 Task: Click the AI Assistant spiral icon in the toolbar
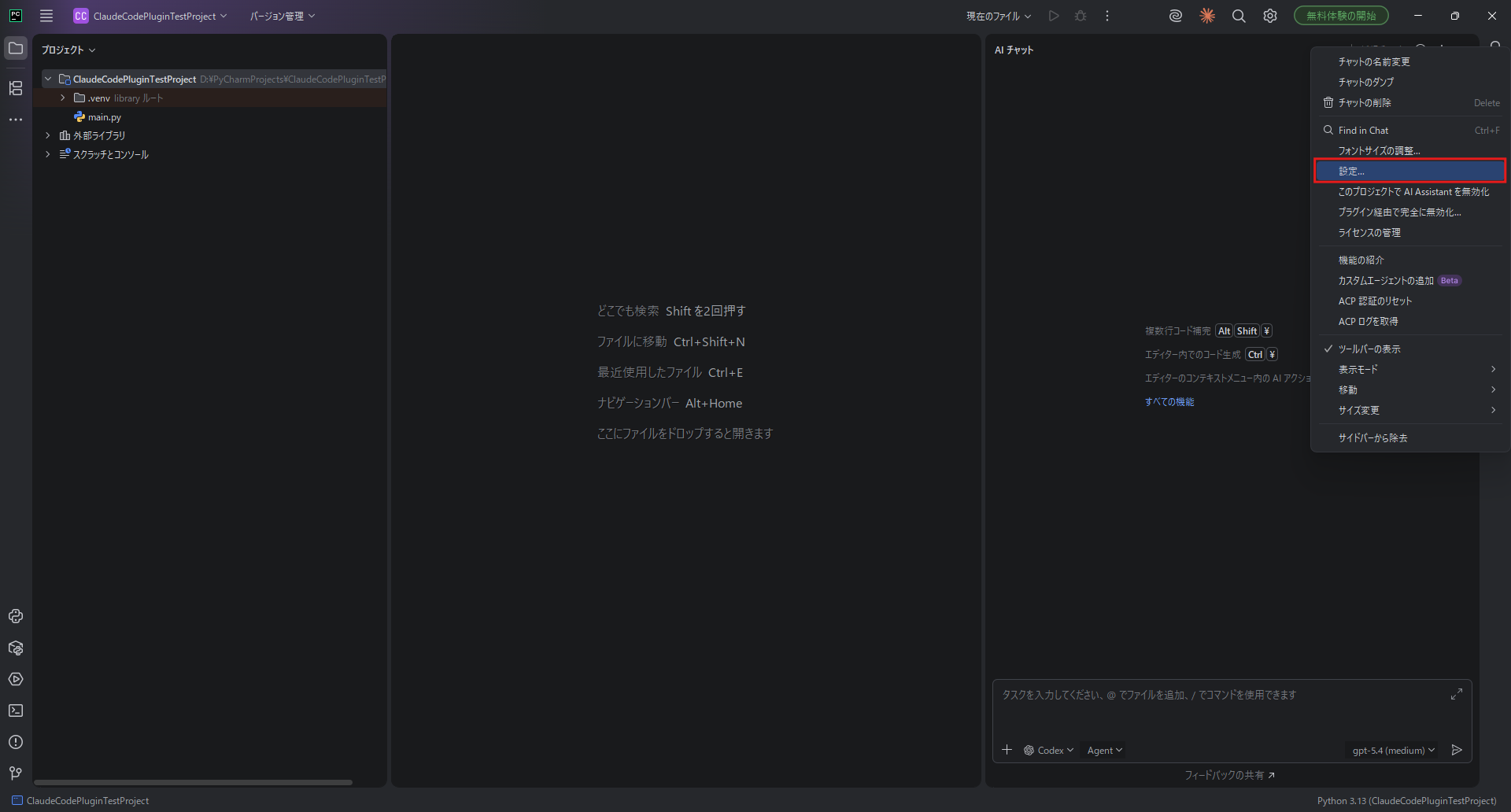1175,16
